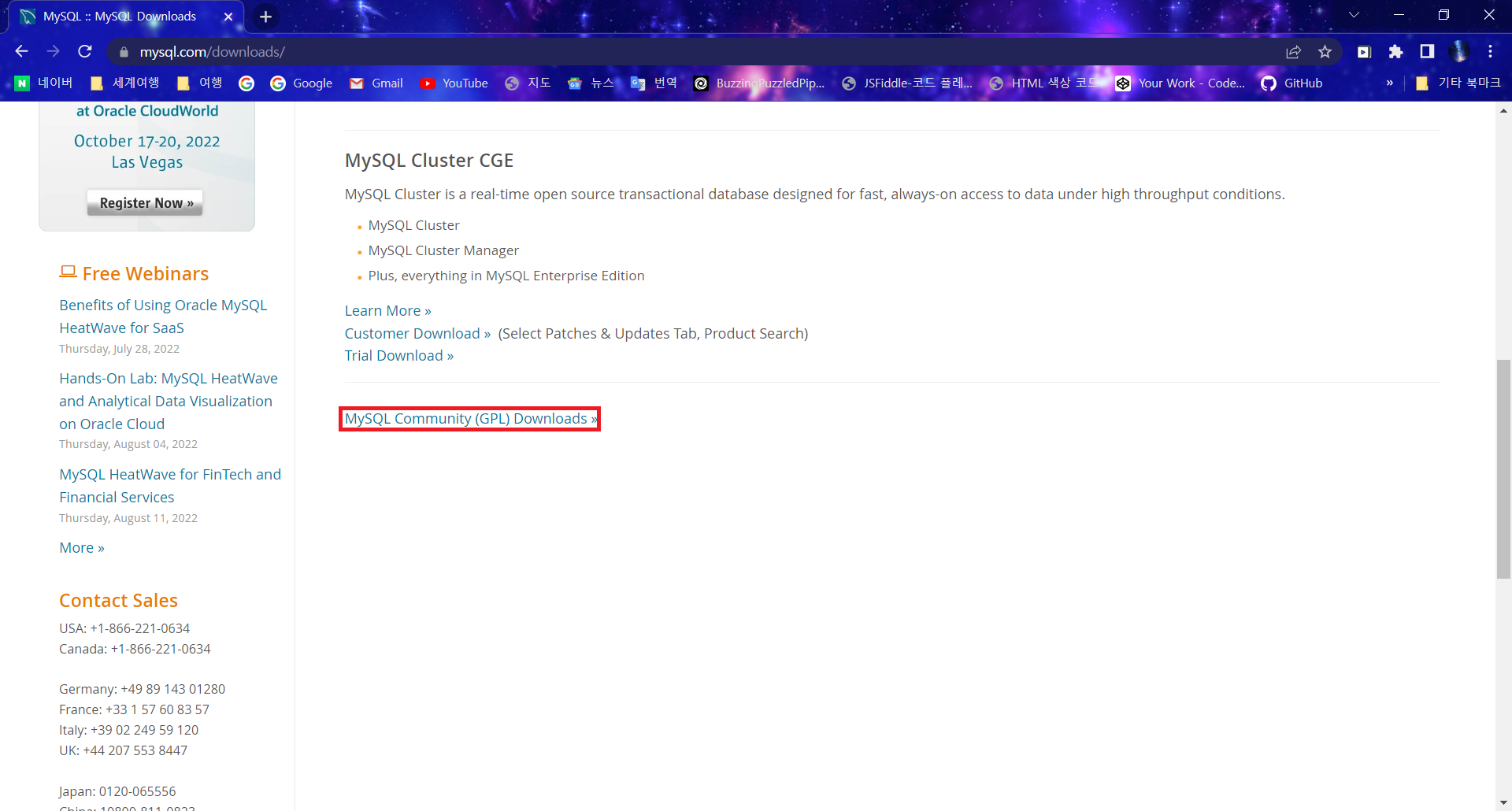Image resolution: width=1512 pixels, height=811 pixels.
Task: Click Learn More » under MySQL Cluster CGE
Action: pyautogui.click(x=387, y=310)
